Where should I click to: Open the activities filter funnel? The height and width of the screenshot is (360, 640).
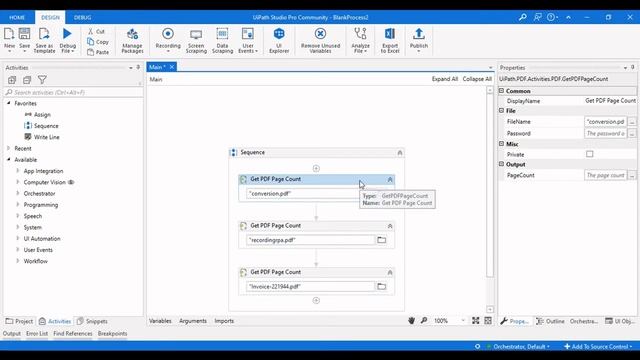click(x=42, y=80)
